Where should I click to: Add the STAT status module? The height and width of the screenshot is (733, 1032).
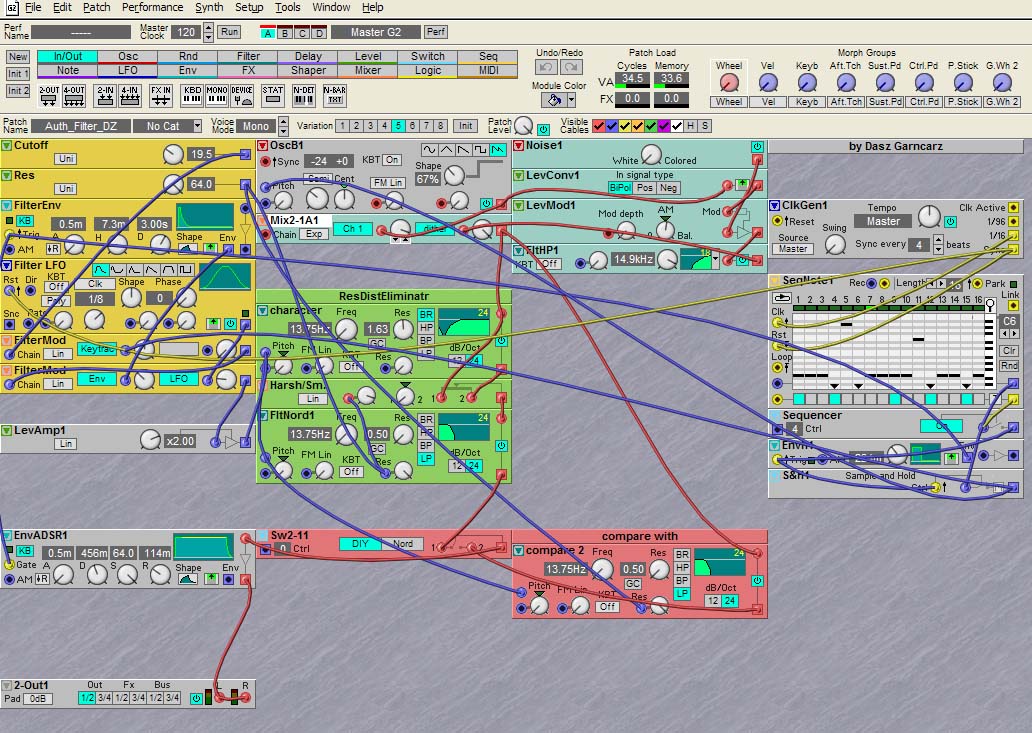tap(272, 95)
